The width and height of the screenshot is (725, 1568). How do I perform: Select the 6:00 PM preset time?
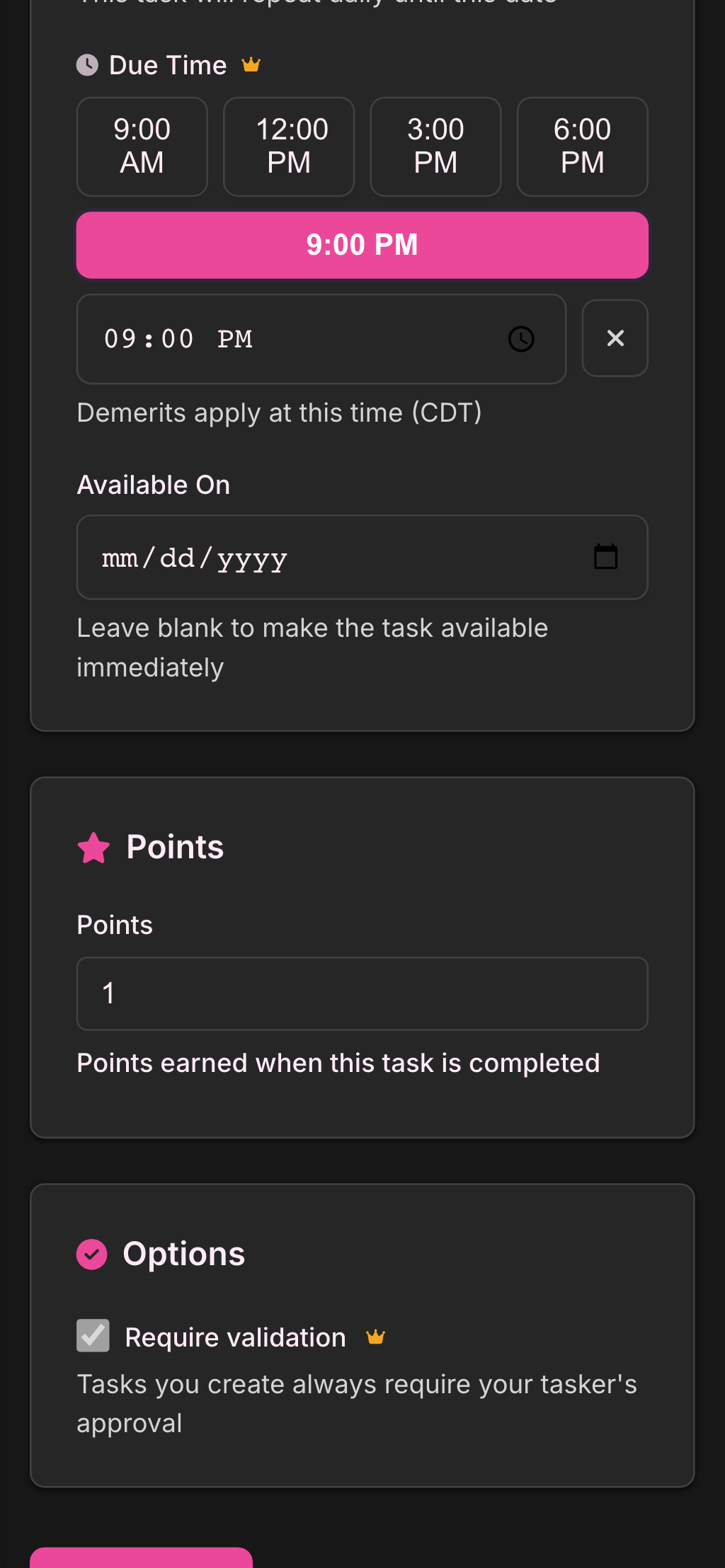(x=582, y=146)
